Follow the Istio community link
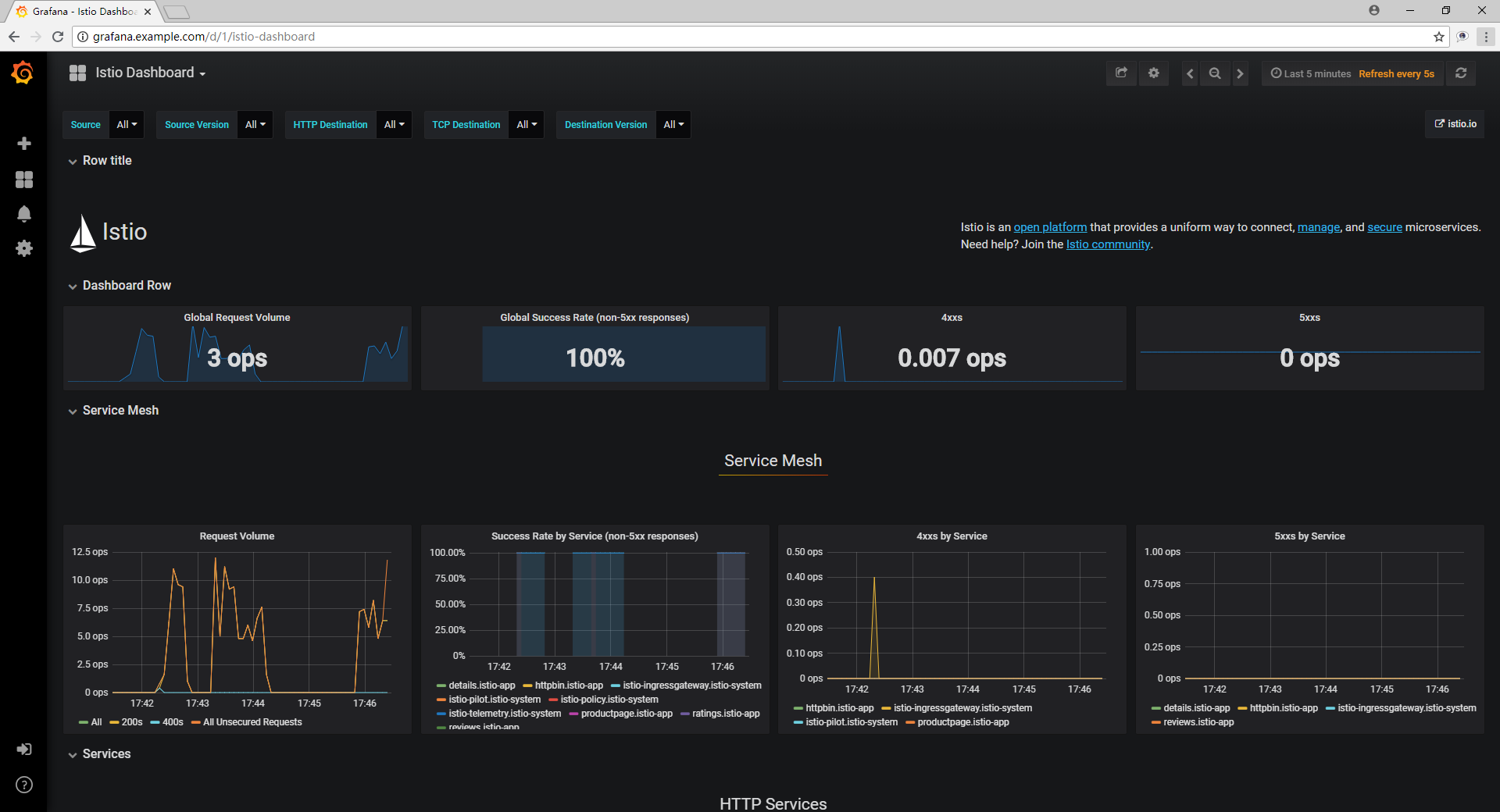This screenshot has height=812, width=1500. click(x=1108, y=244)
